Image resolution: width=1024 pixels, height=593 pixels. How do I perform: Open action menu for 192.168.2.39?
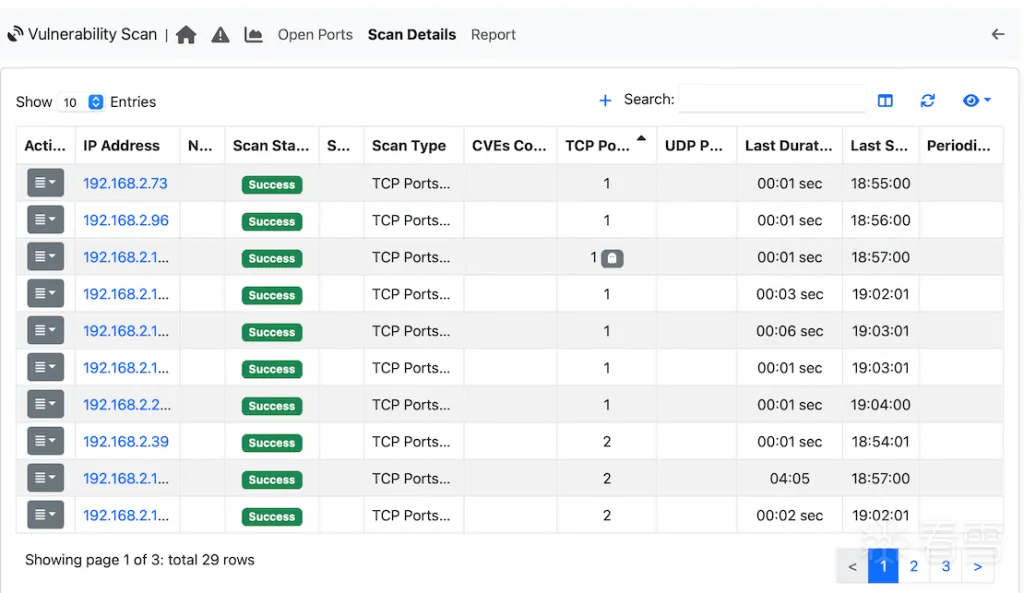click(x=45, y=441)
